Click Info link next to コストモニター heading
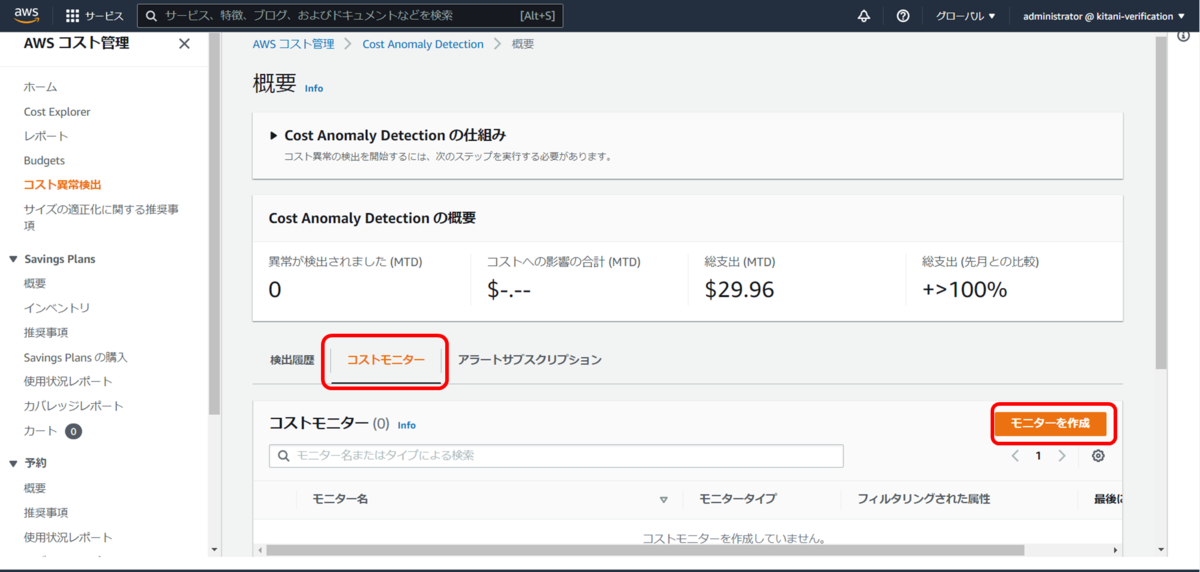This screenshot has height=572, width=1200. [406, 425]
